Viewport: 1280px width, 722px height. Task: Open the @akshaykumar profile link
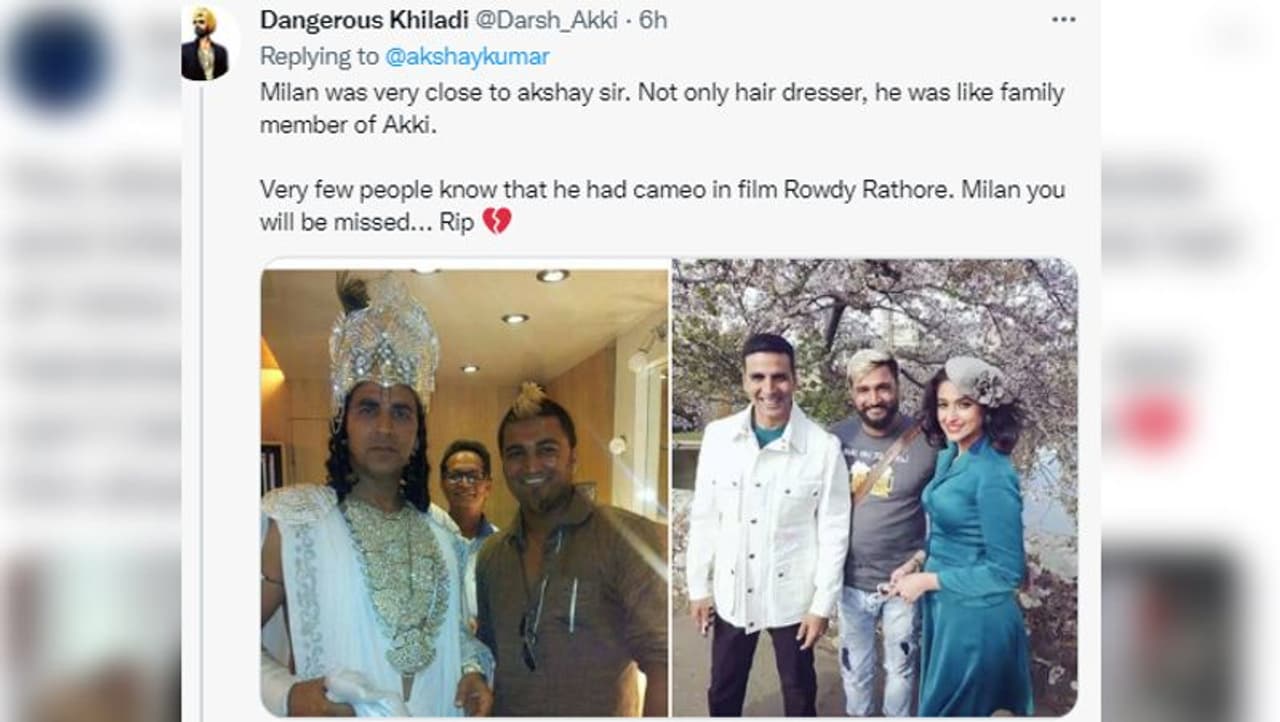[x=467, y=56]
